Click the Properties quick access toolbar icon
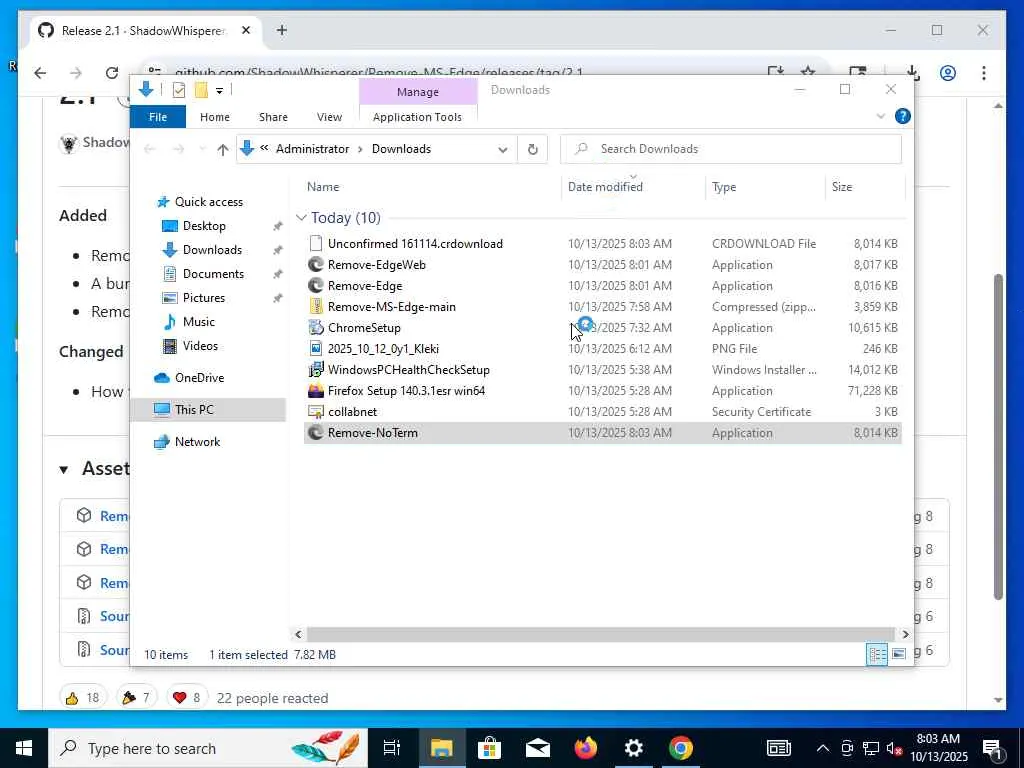Viewport: 1024px width, 768px height. [x=178, y=90]
